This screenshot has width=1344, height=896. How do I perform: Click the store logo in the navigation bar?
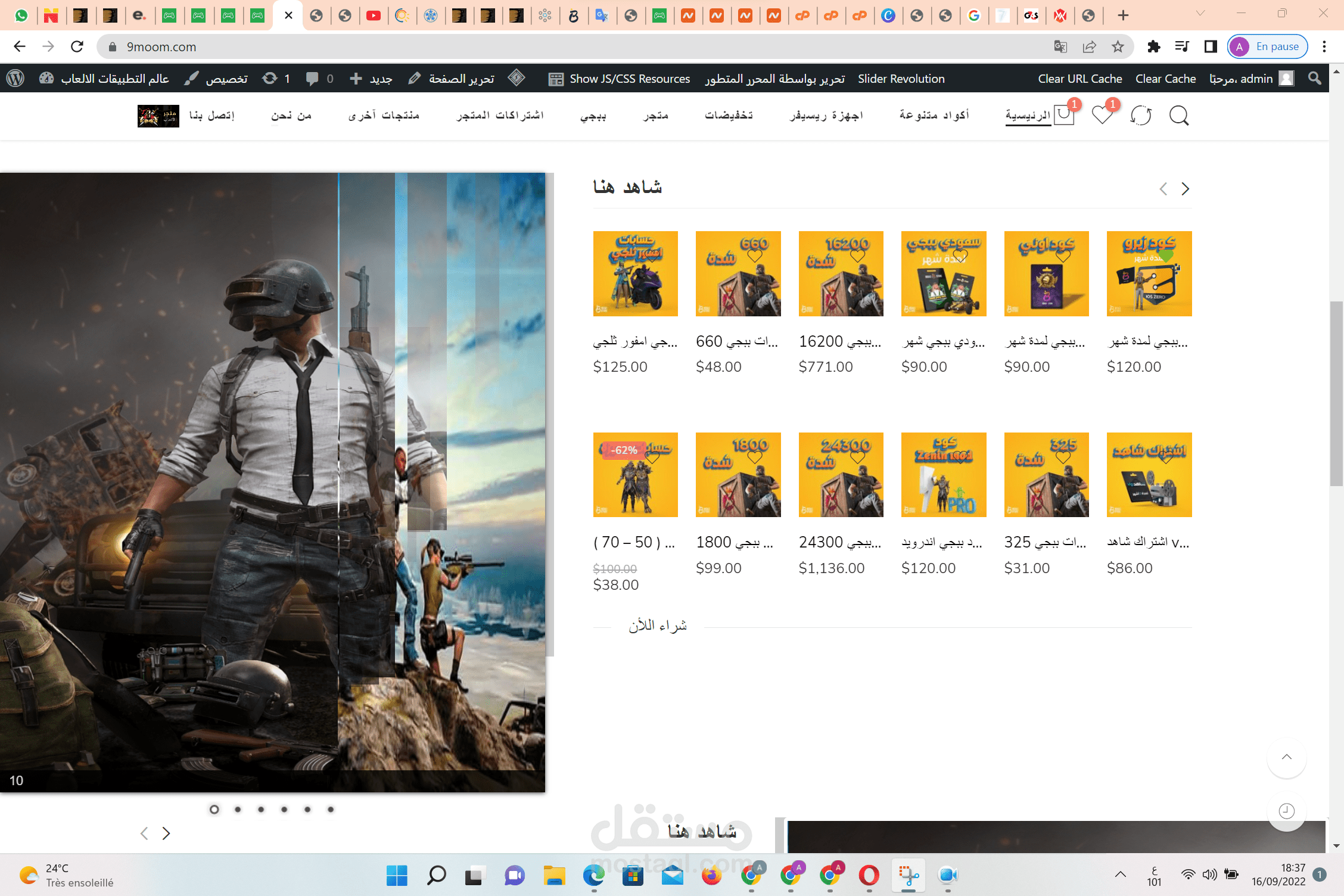[158, 116]
